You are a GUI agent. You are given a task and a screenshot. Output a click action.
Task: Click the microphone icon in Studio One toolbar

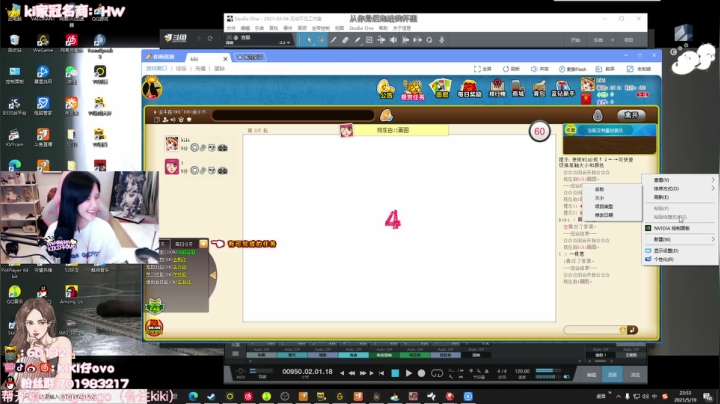pyautogui.click(x=441, y=40)
